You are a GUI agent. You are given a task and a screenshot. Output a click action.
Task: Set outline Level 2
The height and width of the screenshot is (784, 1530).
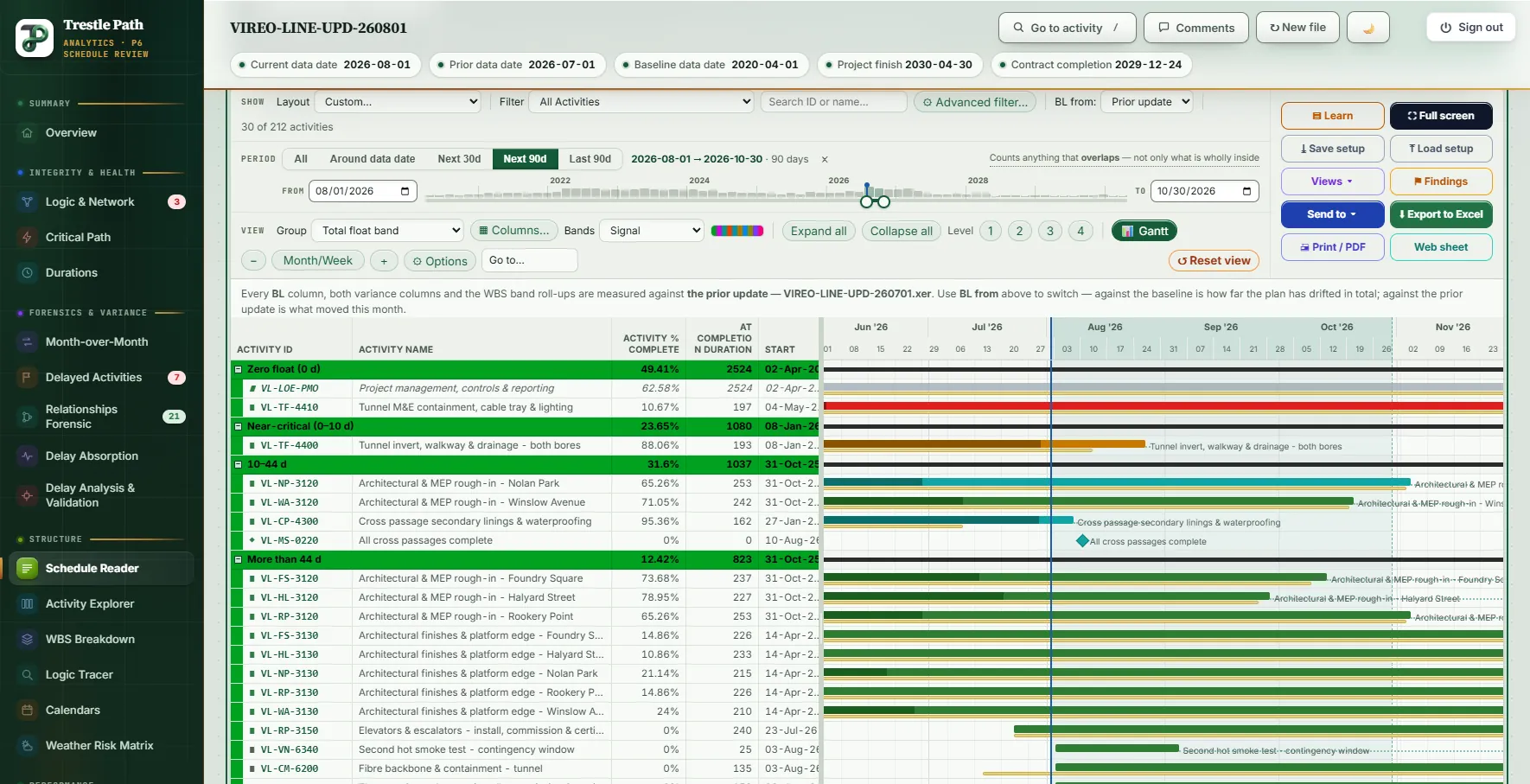tap(1020, 231)
